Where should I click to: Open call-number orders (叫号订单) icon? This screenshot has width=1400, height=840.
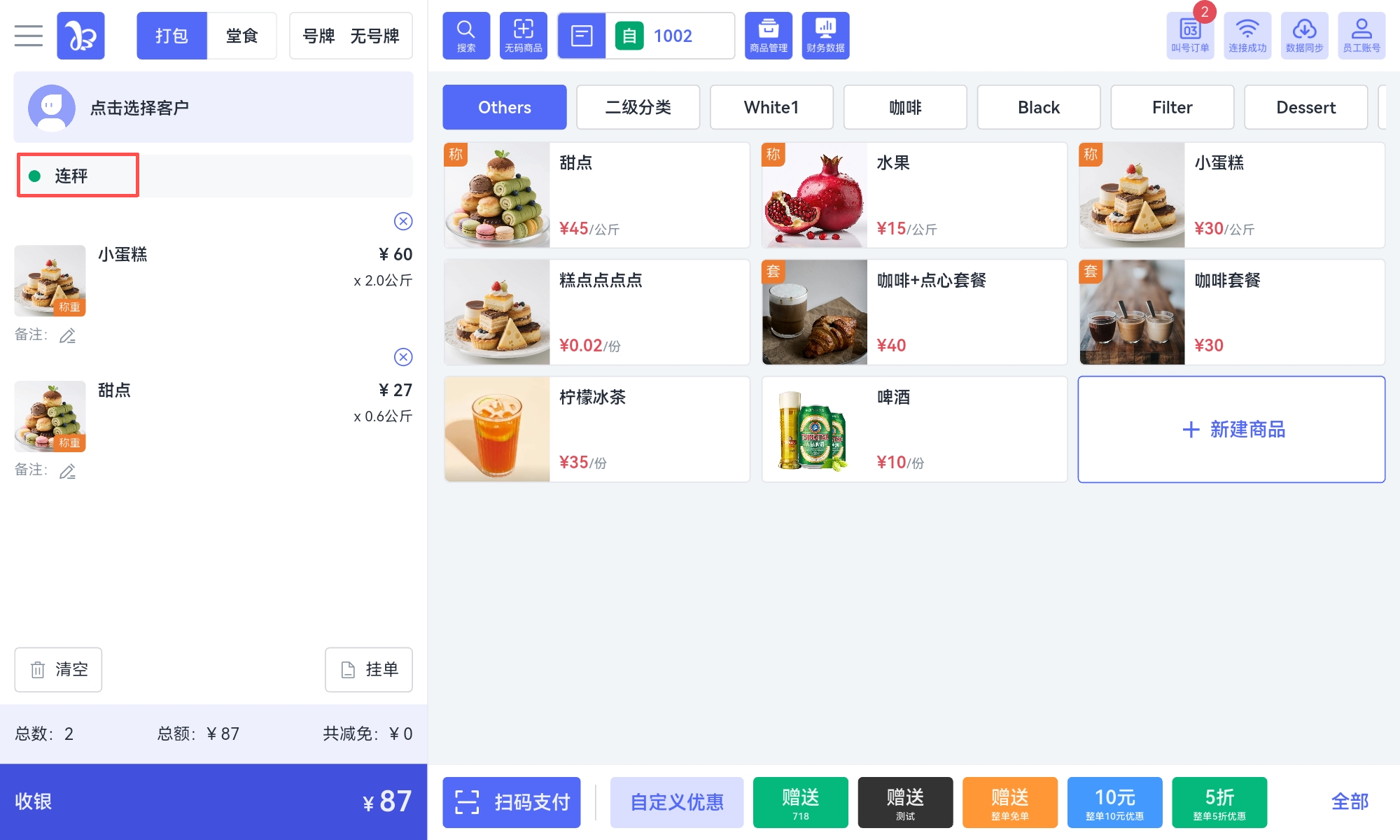[x=1190, y=36]
